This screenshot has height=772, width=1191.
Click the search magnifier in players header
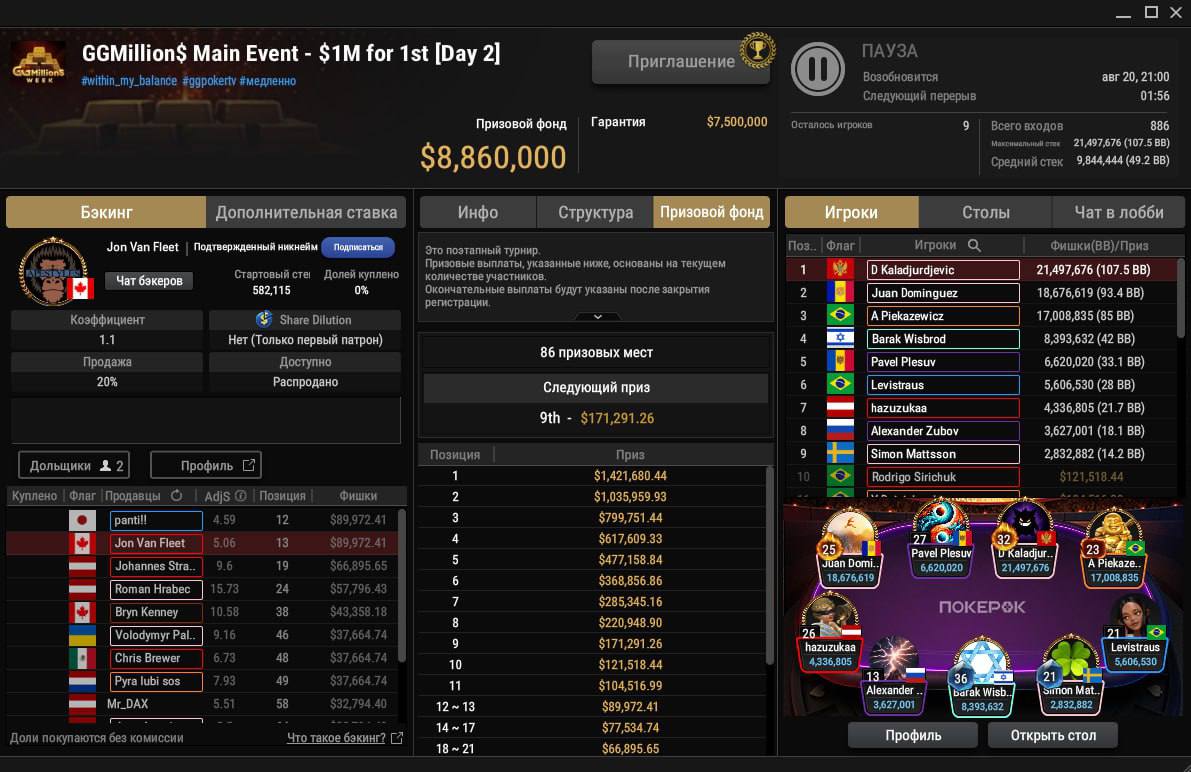(x=974, y=245)
